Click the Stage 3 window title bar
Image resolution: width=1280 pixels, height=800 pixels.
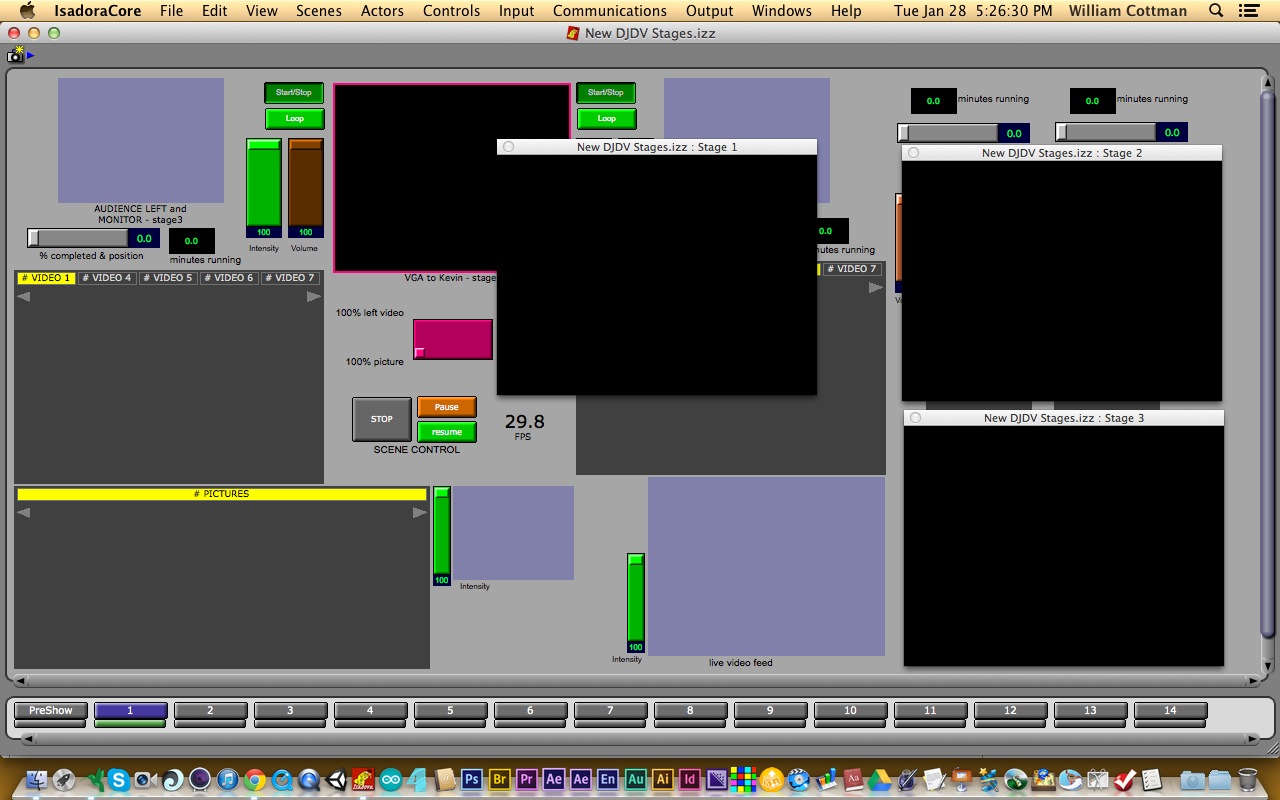(x=1064, y=418)
